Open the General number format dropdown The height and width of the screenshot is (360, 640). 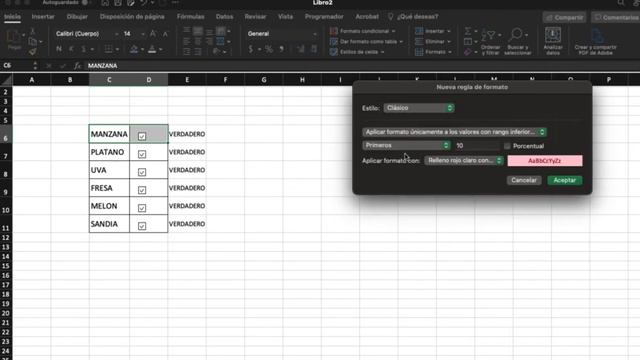coord(282,34)
